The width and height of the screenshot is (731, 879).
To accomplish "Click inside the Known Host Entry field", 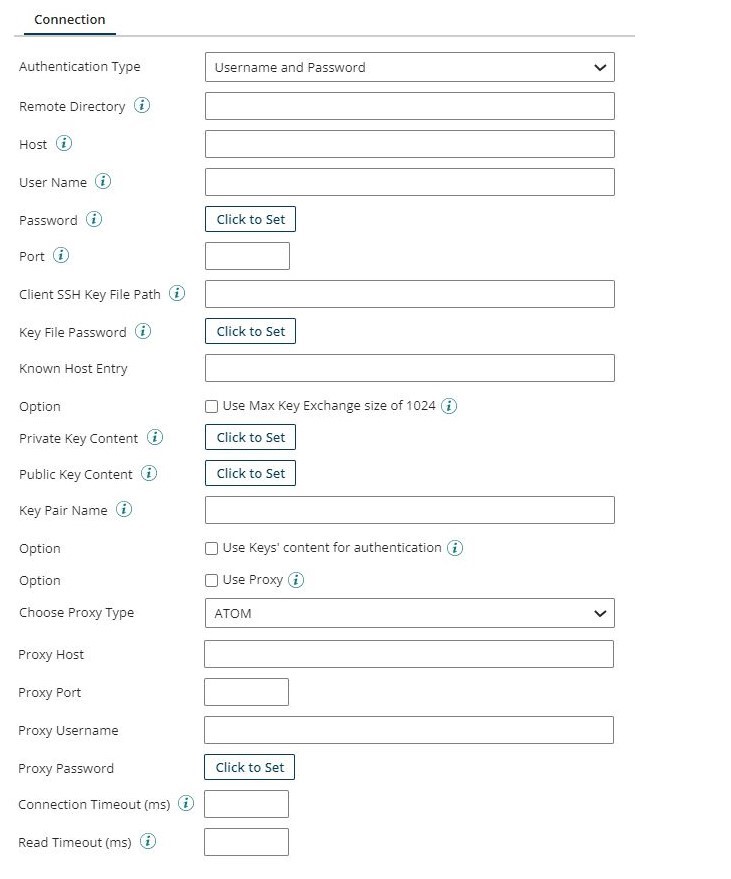I will [x=409, y=367].
